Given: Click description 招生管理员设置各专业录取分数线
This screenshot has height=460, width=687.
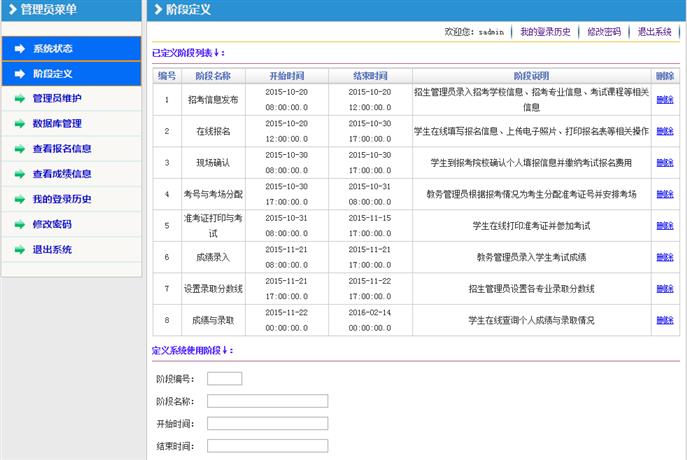Looking at the screenshot, I should click(531, 289).
